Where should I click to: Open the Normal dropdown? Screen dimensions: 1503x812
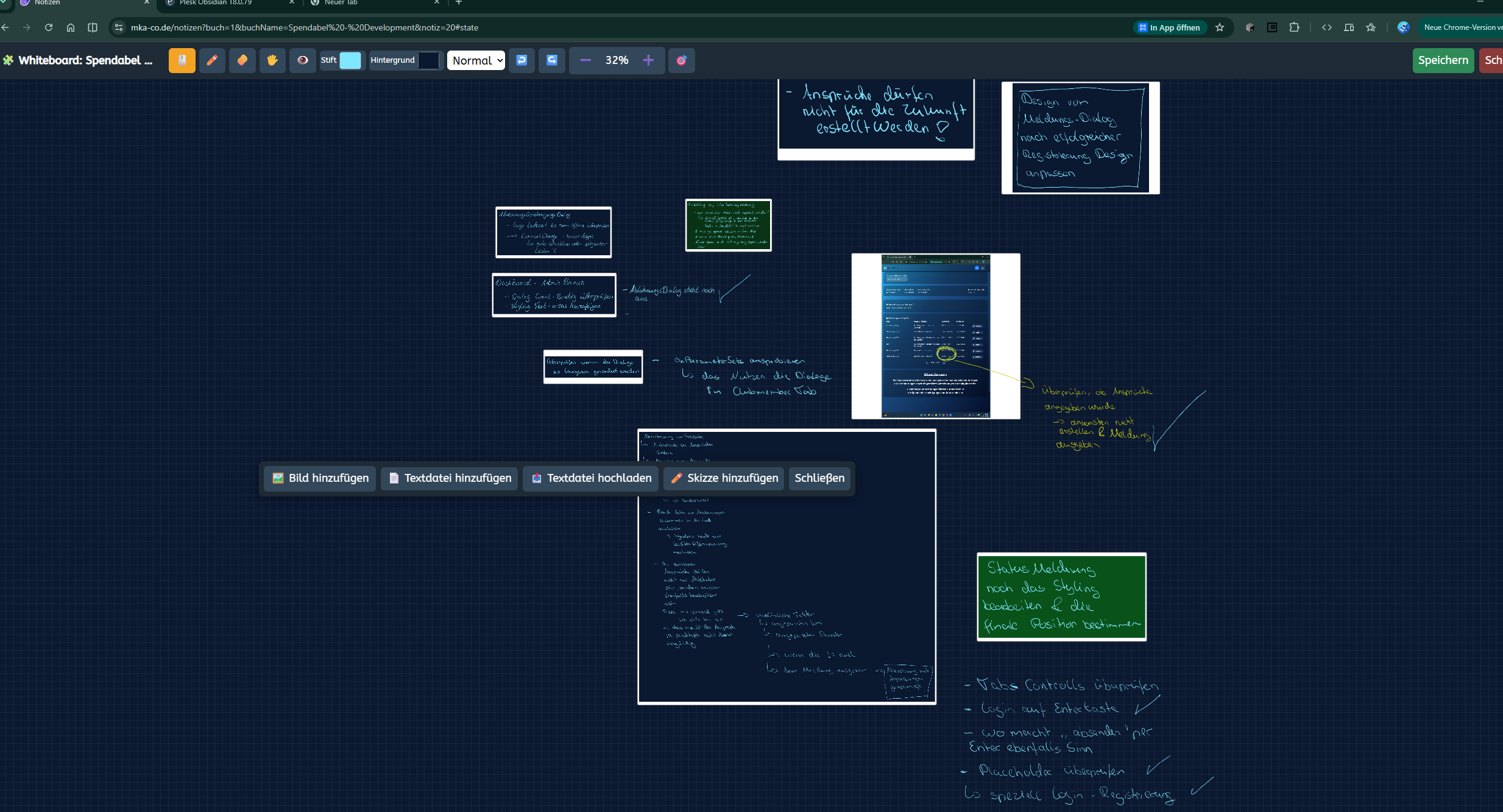click(x=476, y=60)
